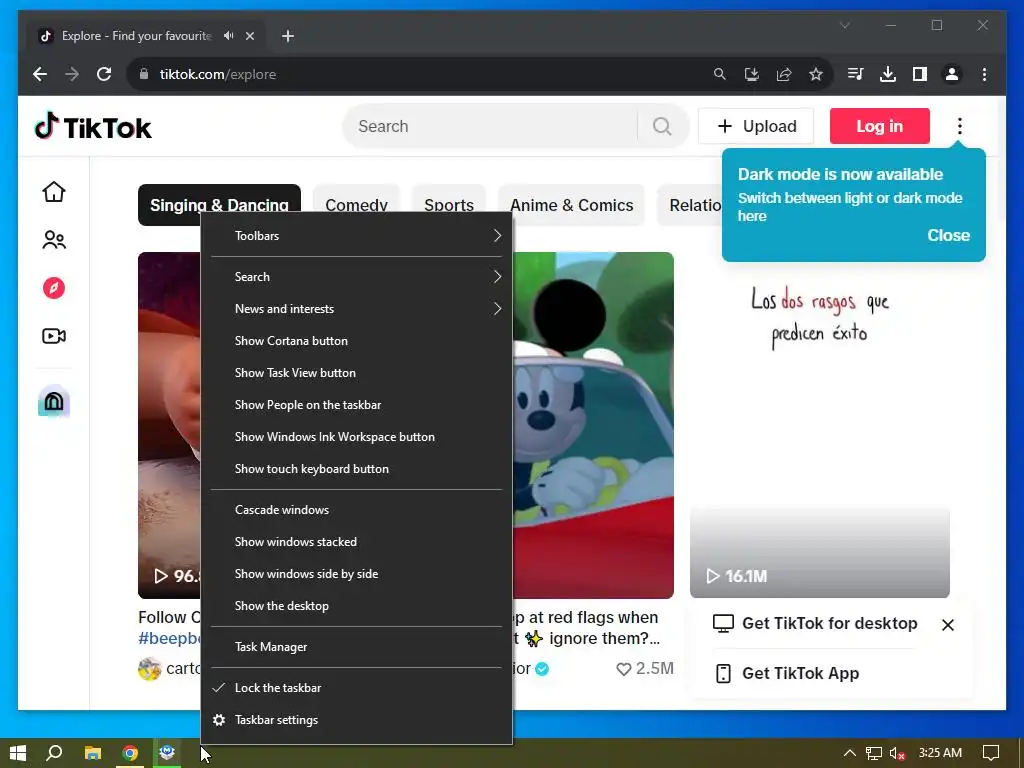This screenshot has height=768, width=1024.
Task: Select the Anime & Comics category
Action: click(x=571, y=205)
